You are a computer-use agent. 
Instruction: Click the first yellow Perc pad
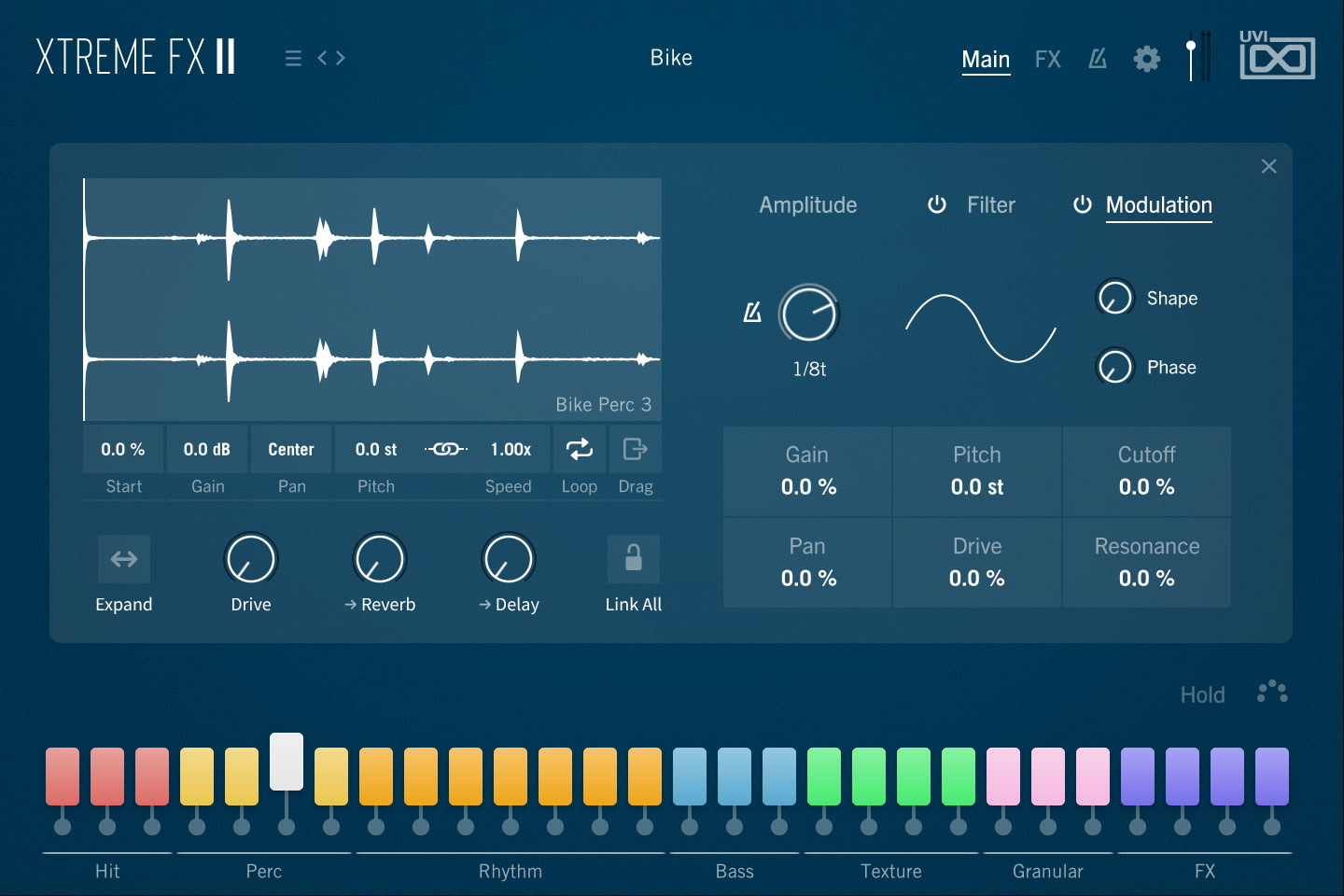197,777
